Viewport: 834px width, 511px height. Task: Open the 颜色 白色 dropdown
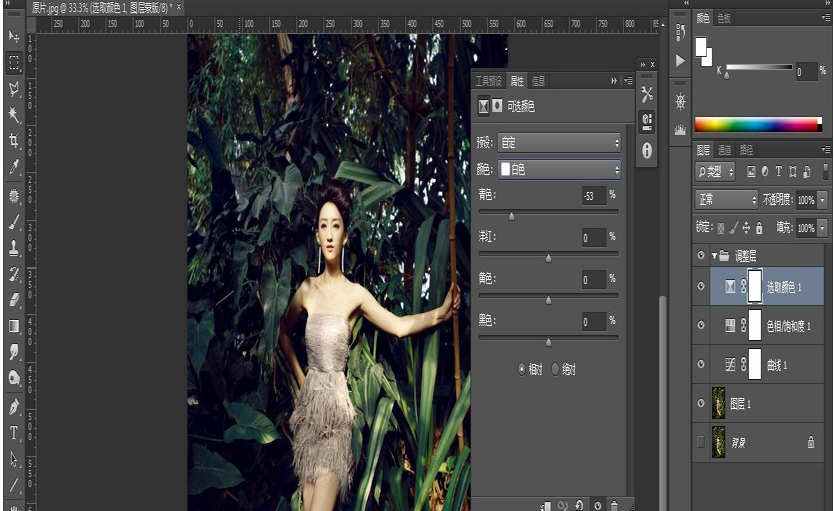(x=559, y=170)
